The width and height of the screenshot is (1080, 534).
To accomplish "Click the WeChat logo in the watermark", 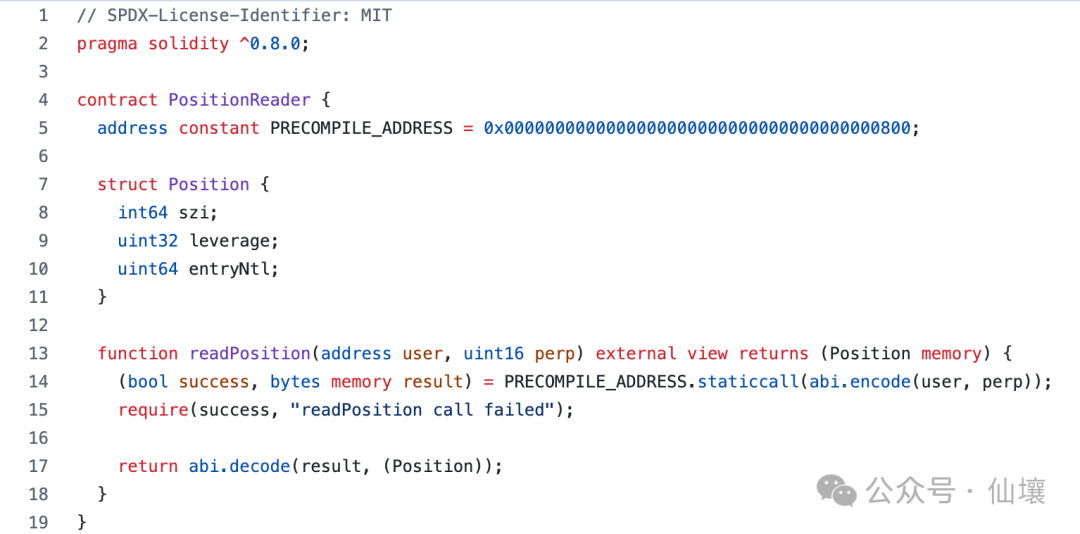I will tap(836, 489).
